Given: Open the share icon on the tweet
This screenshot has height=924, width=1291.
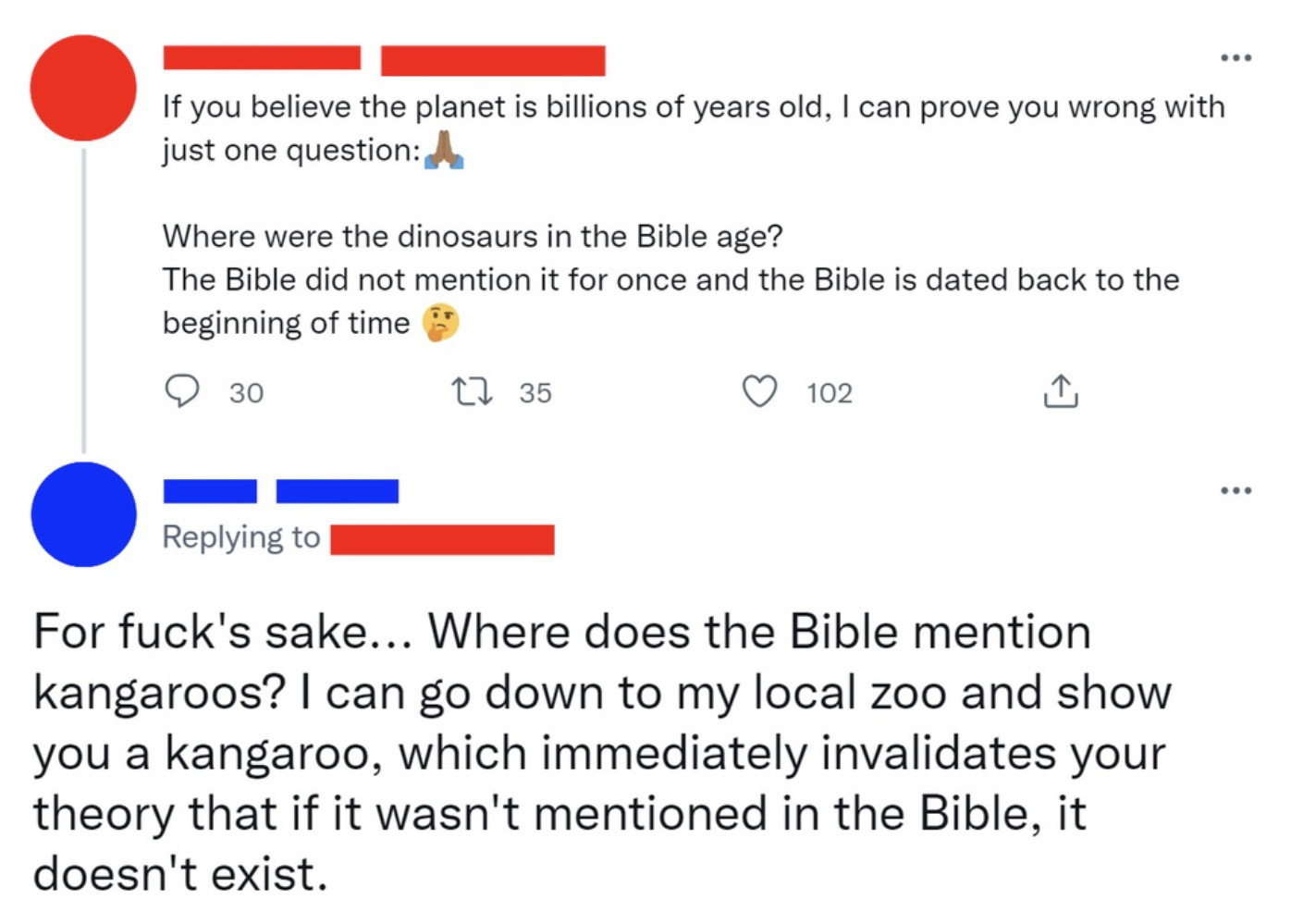Looking at the screenshot, I should point(1060,392).
